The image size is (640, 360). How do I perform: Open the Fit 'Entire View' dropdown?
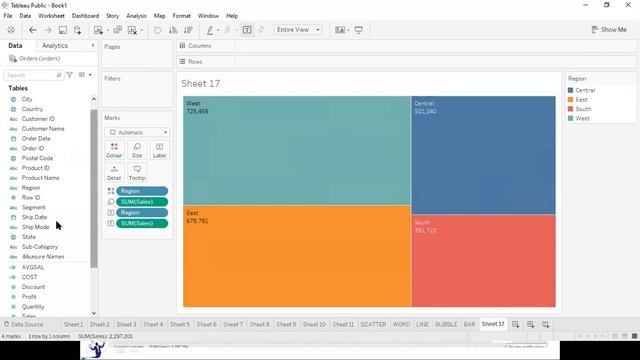click(x=298, y=30)
